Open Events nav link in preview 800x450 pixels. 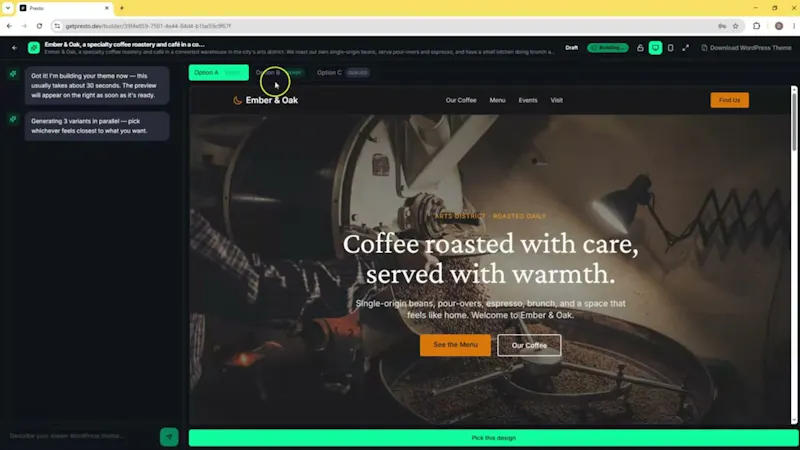(528, 101)
